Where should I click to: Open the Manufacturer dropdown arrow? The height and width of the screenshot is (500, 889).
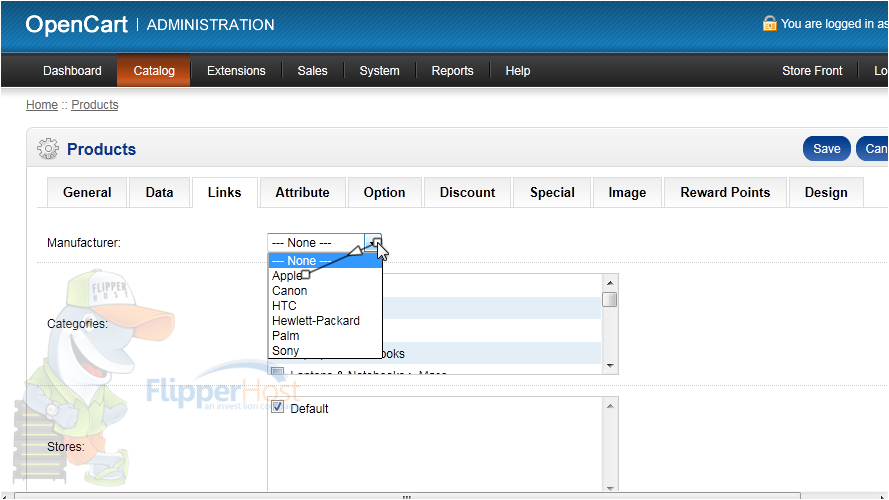click(373, 243)
